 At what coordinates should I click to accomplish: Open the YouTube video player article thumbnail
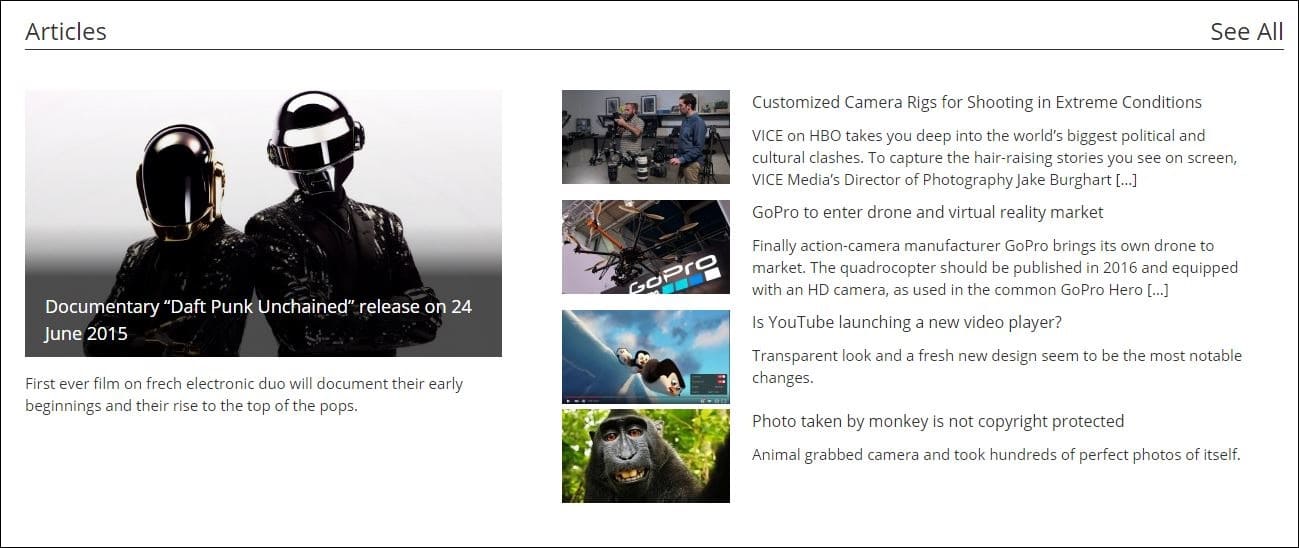pyautogui.click(x=646, y=357)
